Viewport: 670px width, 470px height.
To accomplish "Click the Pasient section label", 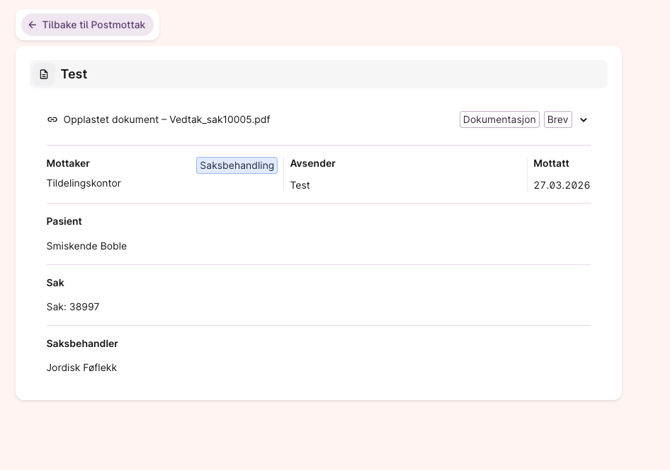I will click(64, 222).
